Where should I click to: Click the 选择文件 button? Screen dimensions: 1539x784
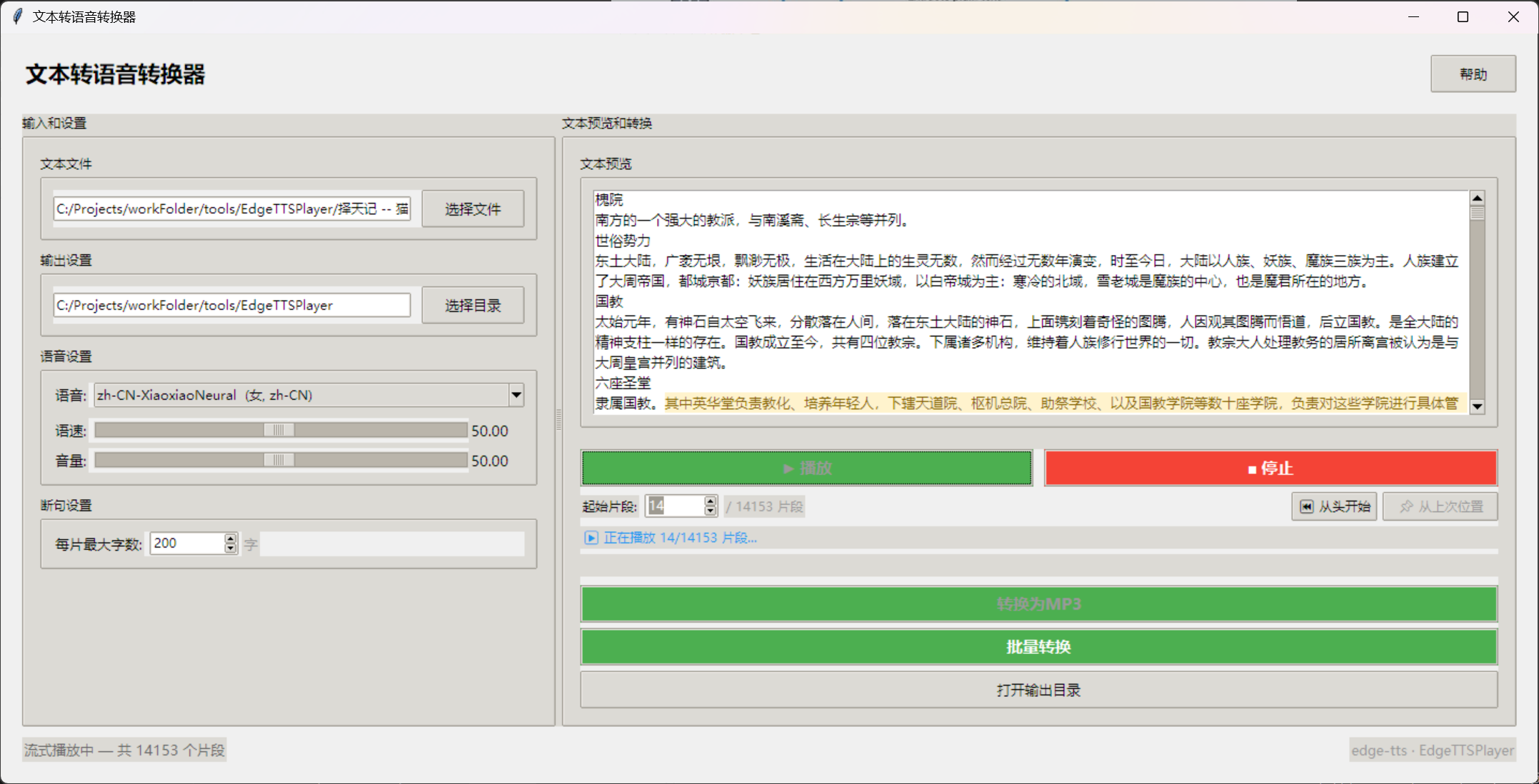point(472,209)
